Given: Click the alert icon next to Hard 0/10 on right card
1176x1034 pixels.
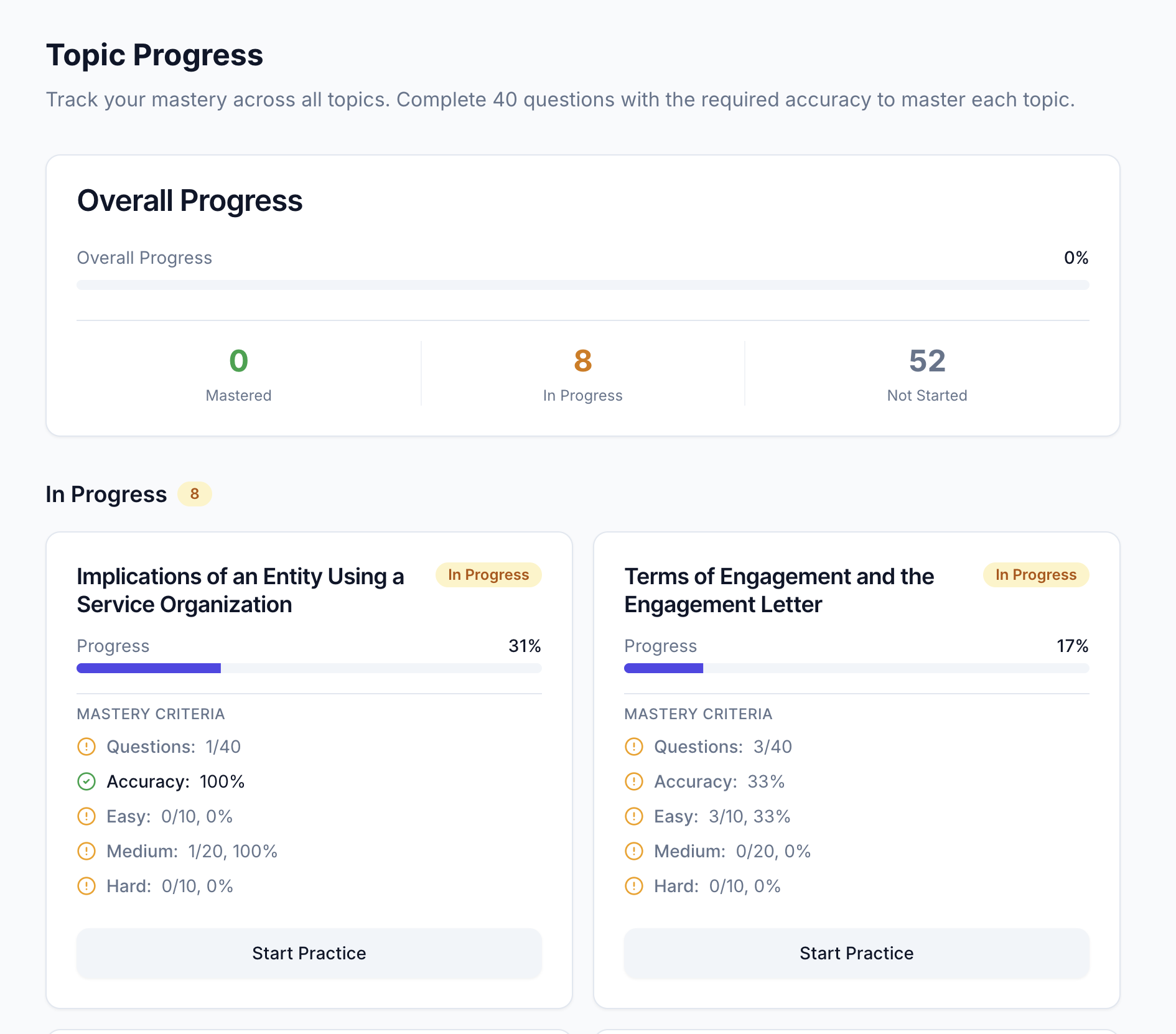Looking at the screenshot, I should [x=633, y=886].
